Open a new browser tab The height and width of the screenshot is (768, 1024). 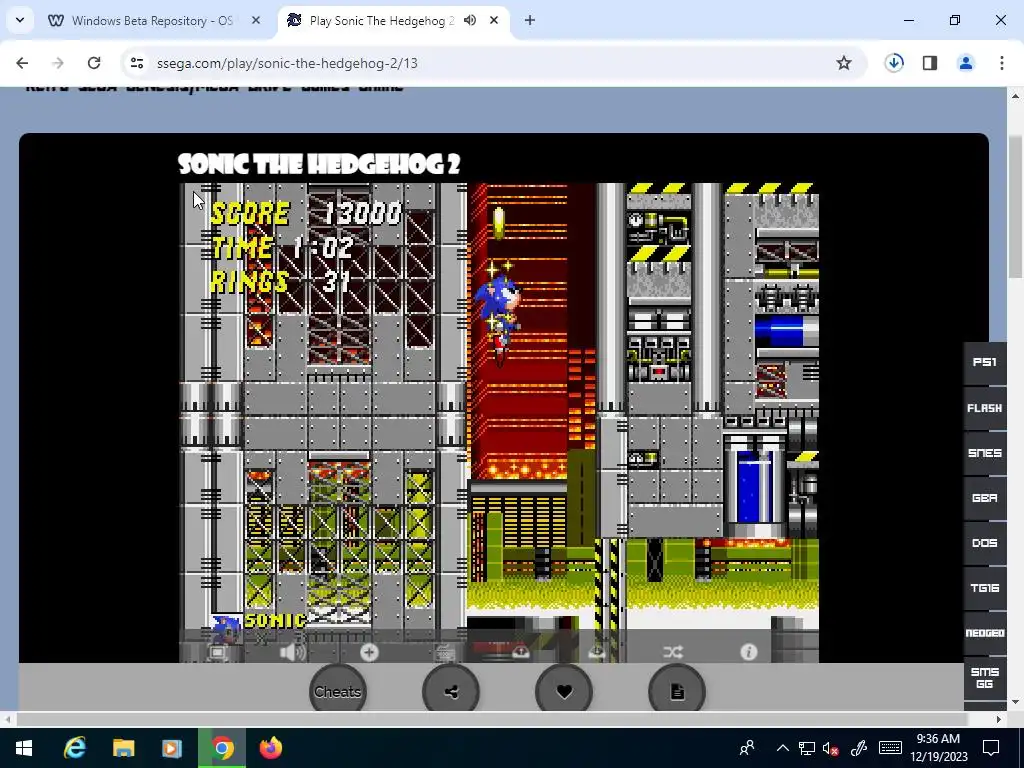point(530,20)
